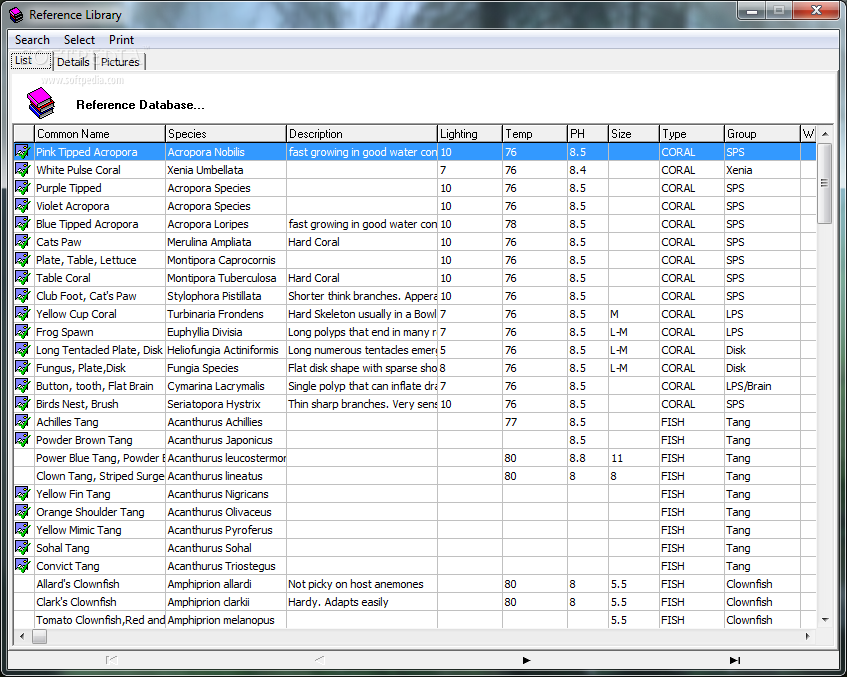Click the Temp column header

(x=535, y=133)
